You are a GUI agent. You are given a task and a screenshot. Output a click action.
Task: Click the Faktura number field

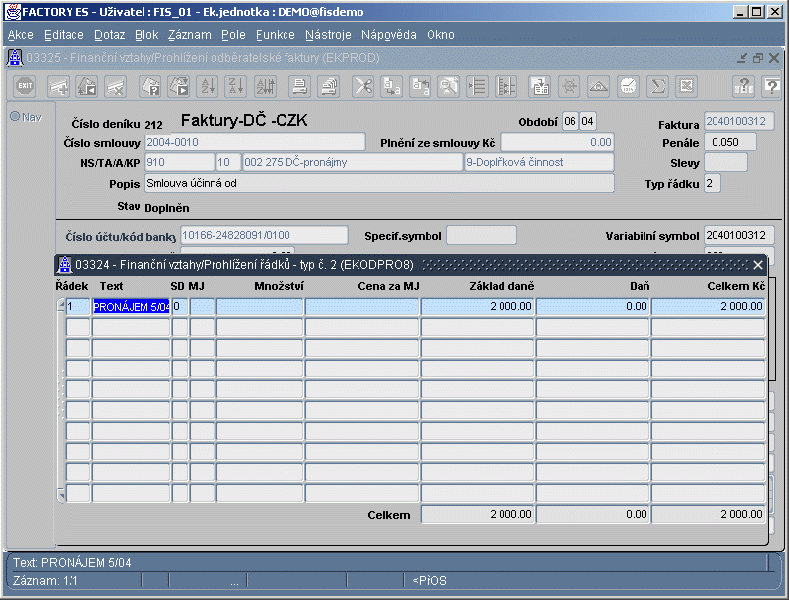739,121
